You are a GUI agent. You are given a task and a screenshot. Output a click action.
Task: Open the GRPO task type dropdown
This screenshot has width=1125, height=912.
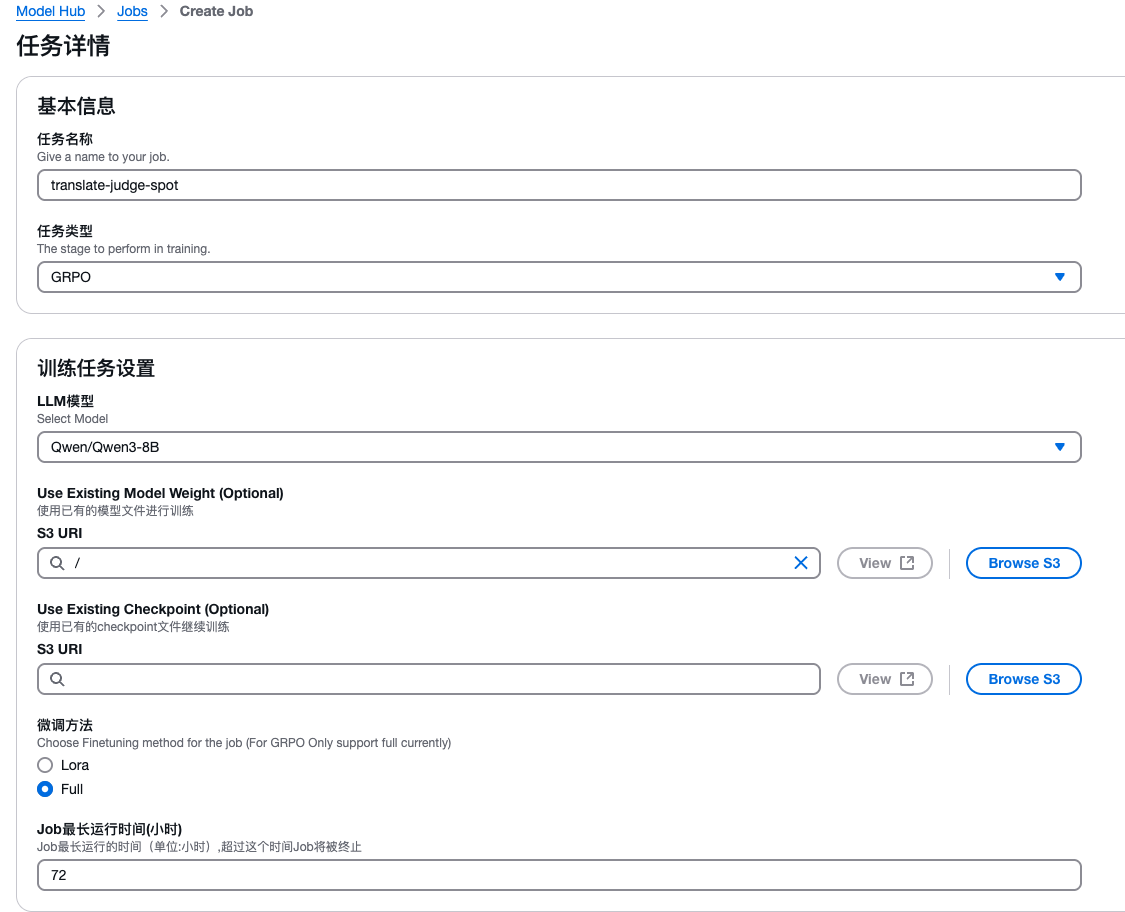click(x=559, y=277)
